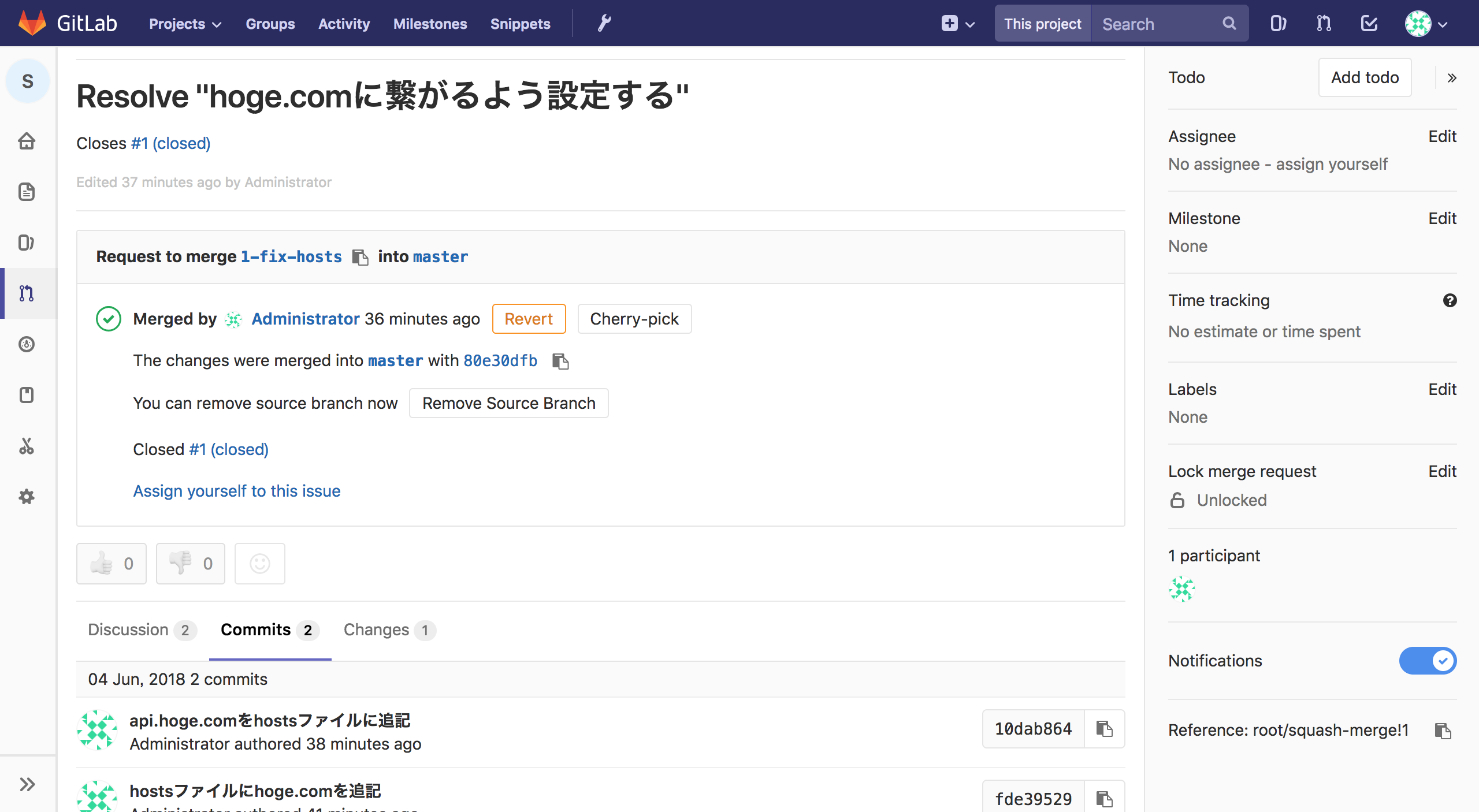The image size is (1479, 812).
Task: Select the Snippets scissors icon in sidebar
Action: coord(27,446)
